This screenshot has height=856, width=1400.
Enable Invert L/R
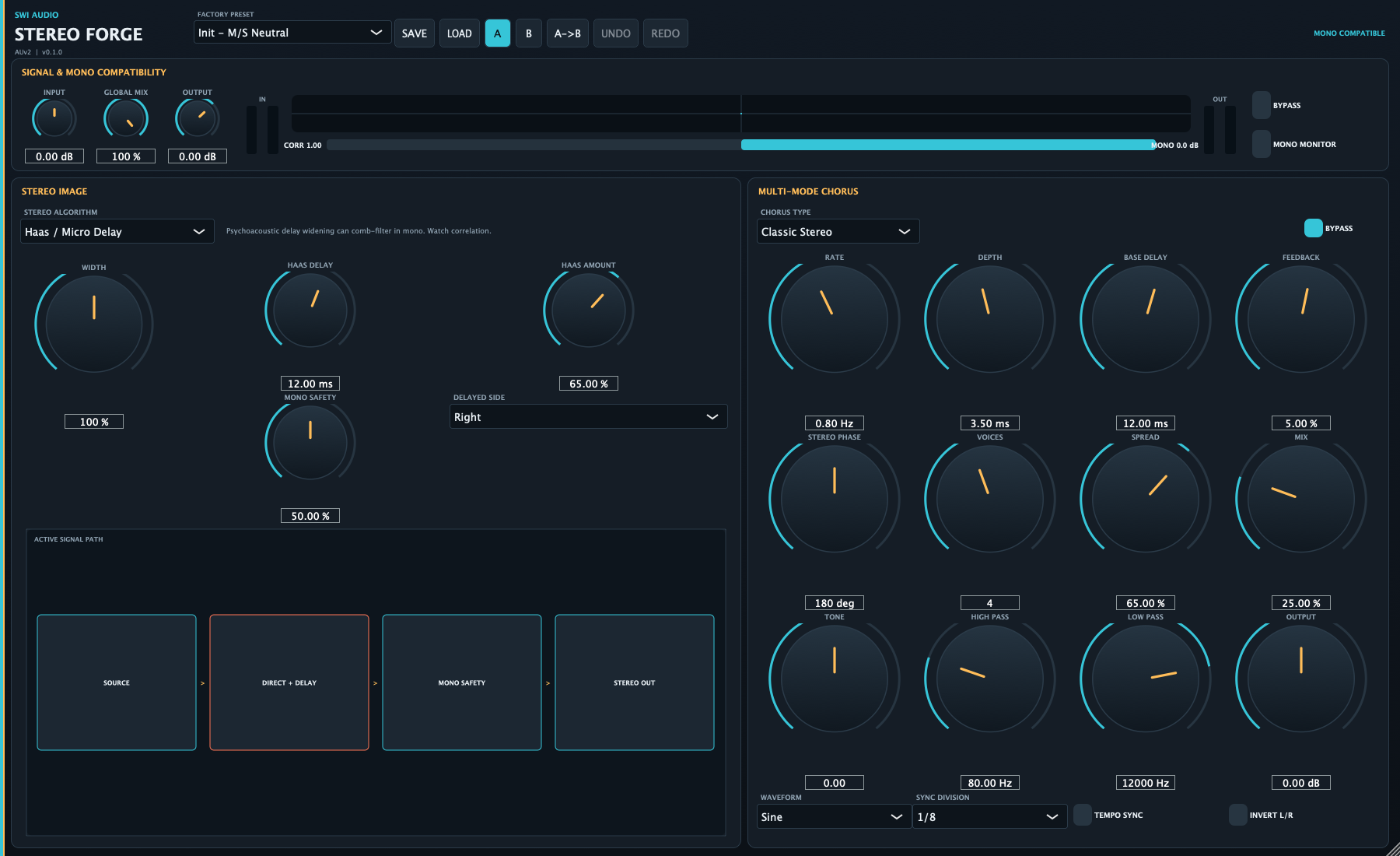click(1238, 815)
